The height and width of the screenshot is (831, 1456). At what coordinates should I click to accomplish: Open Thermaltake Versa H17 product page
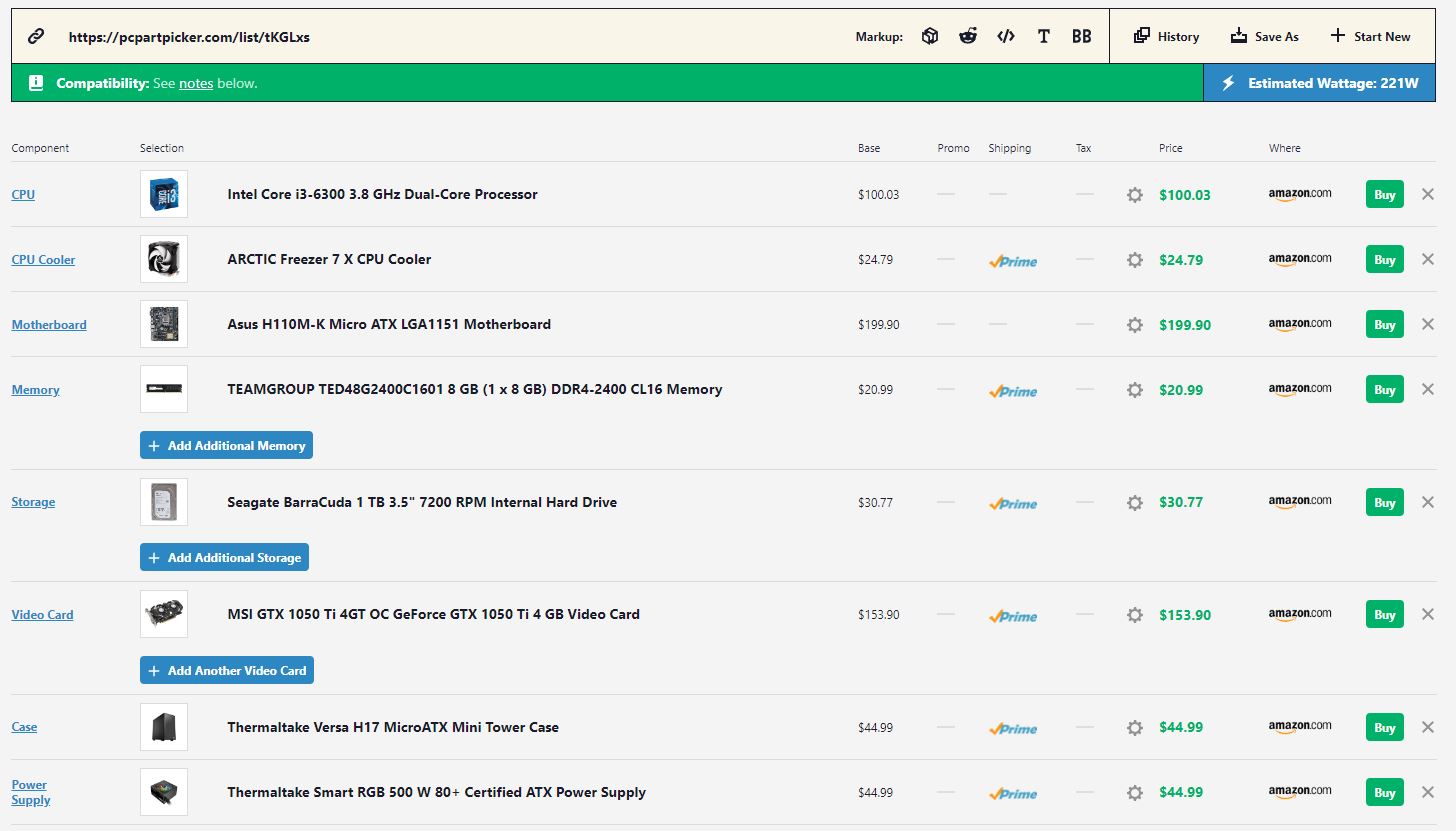393,727
